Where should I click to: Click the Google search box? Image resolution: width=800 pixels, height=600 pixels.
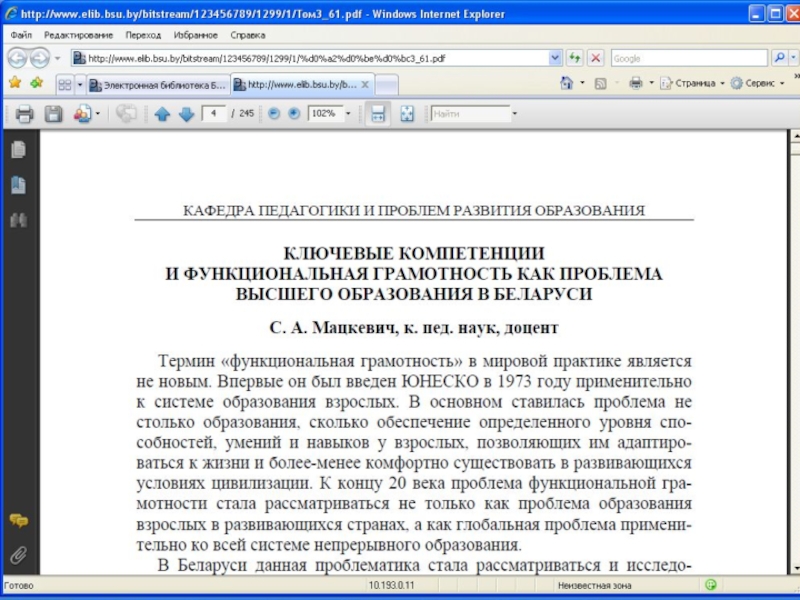689,58
